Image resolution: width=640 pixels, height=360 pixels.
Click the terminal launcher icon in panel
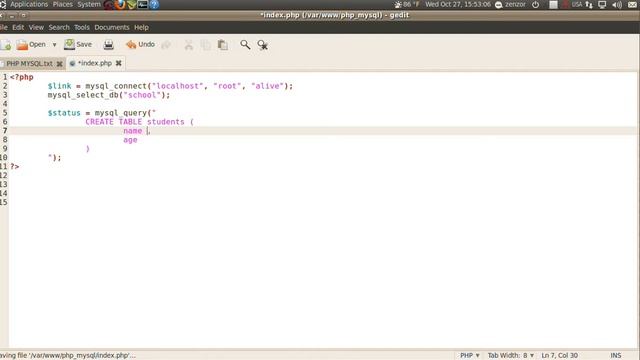pos(142,5)
